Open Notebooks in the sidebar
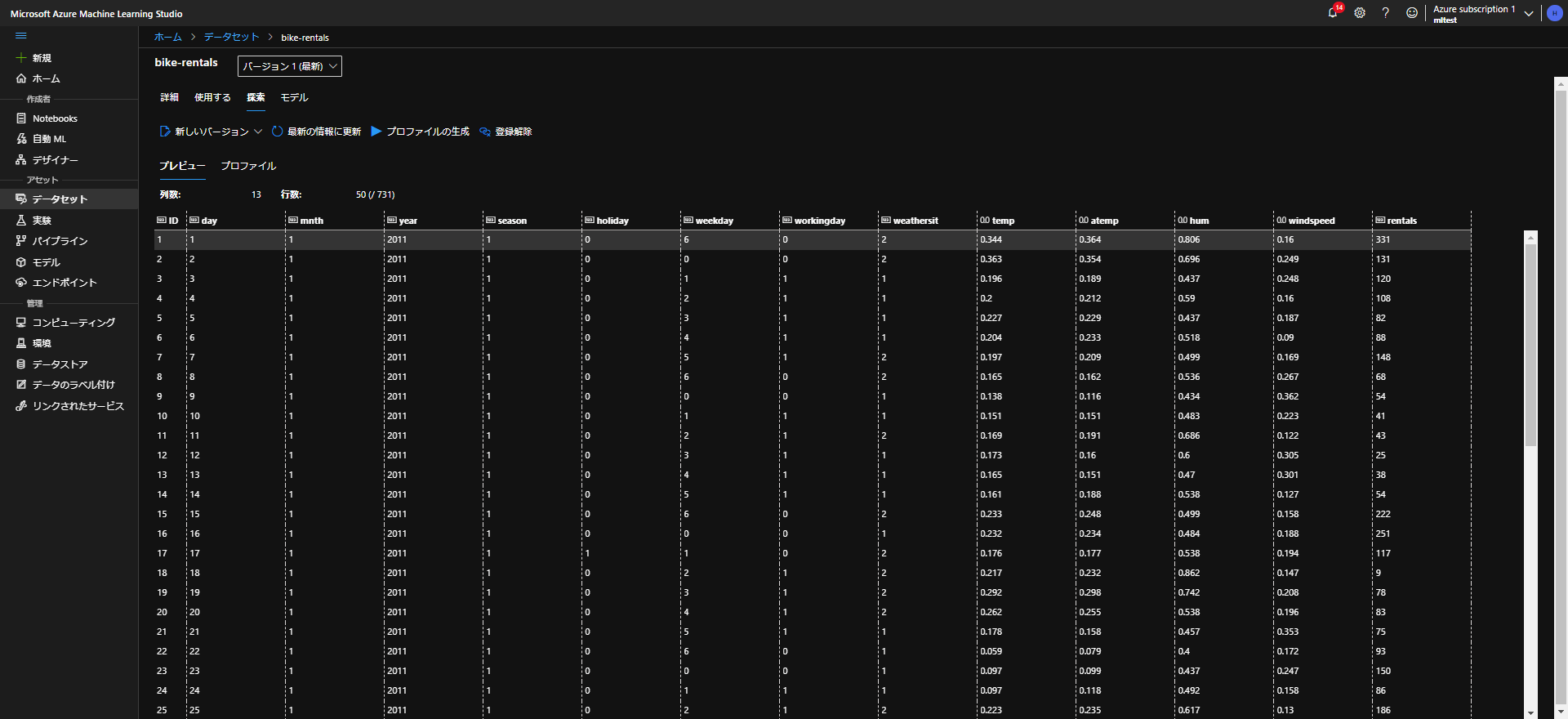 (x=55, y=118)
